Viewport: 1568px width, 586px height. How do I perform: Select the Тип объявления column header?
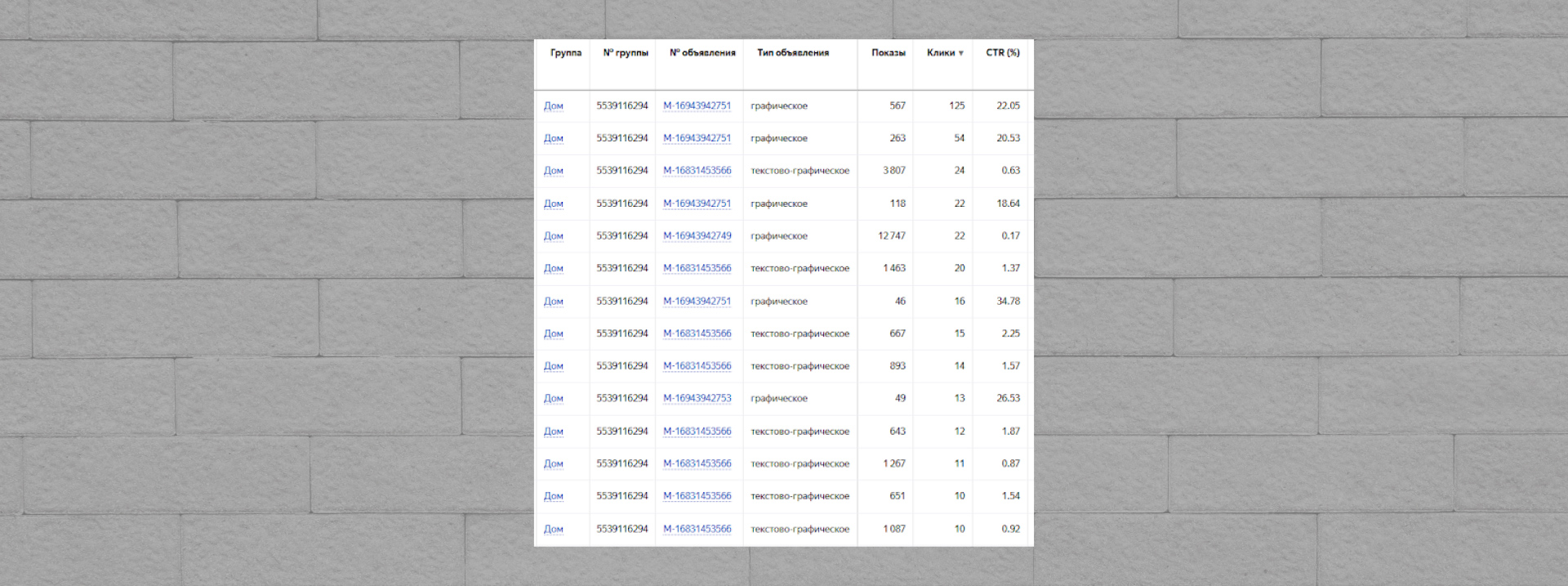[x=792, y=53]
